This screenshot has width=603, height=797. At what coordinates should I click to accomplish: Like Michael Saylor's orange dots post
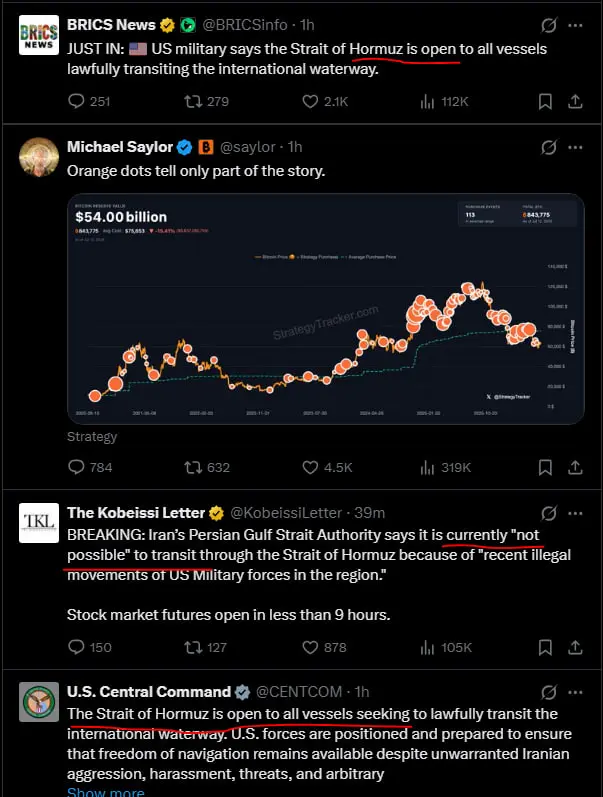(327, 467)
